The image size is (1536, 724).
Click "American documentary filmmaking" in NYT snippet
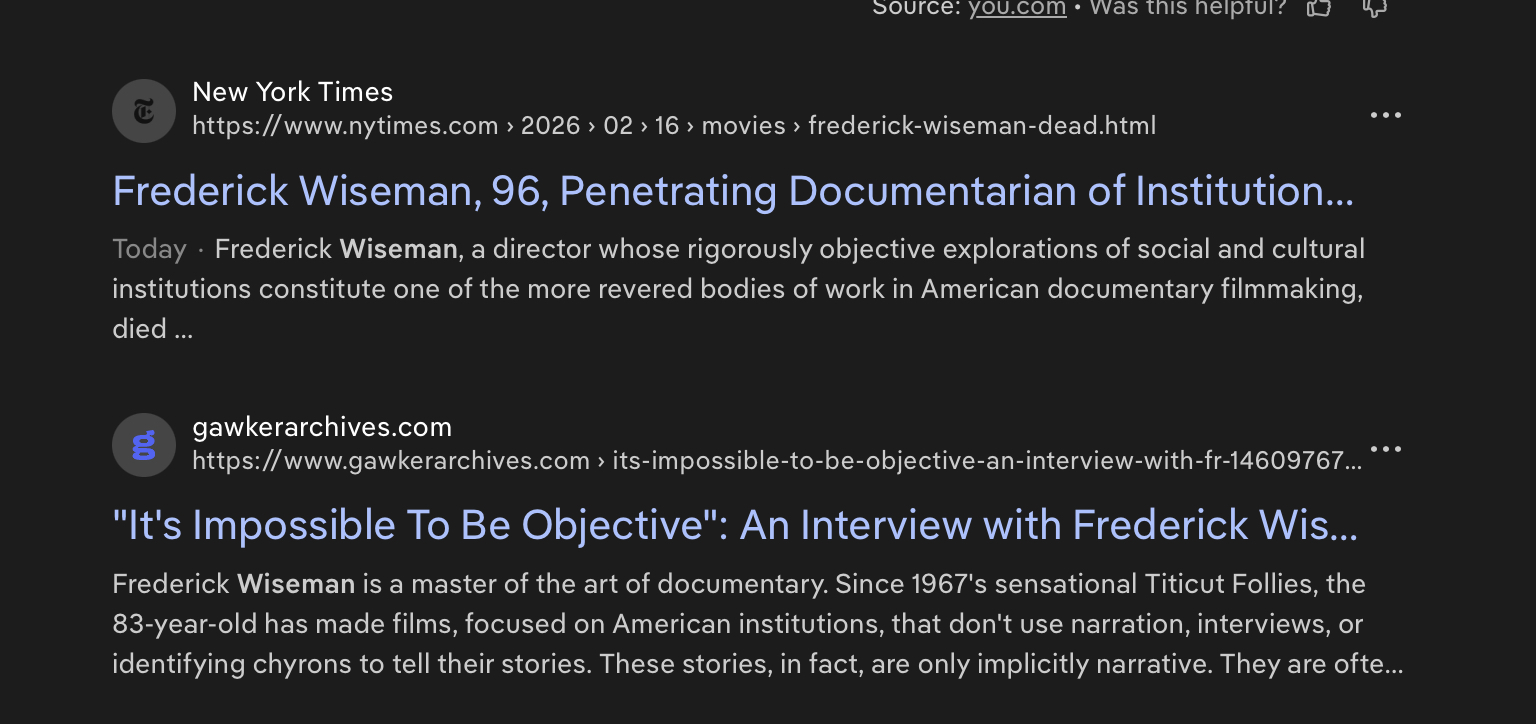tap(1141, 289)
